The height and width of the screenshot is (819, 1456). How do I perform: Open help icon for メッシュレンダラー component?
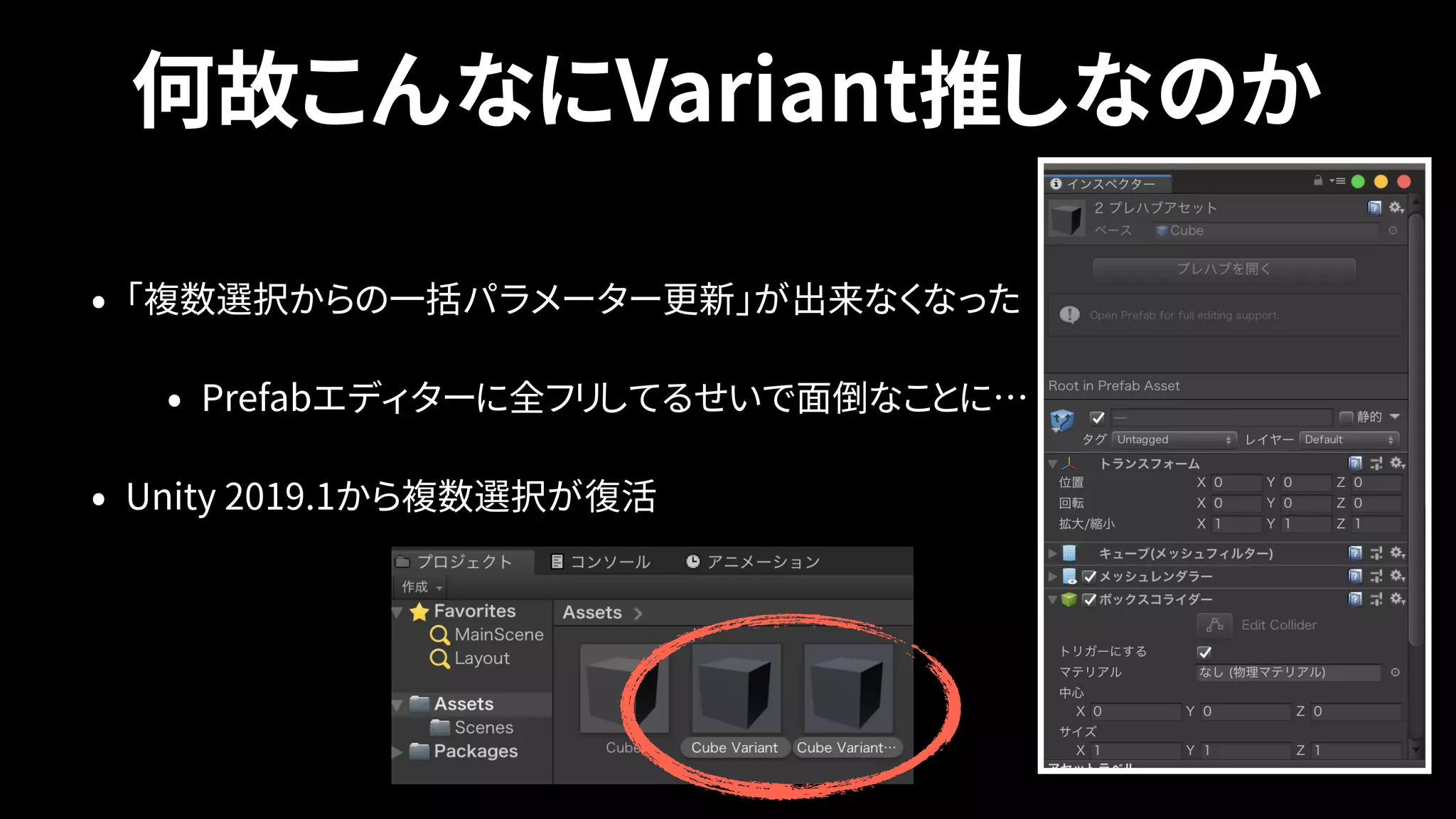[1356, 576]
